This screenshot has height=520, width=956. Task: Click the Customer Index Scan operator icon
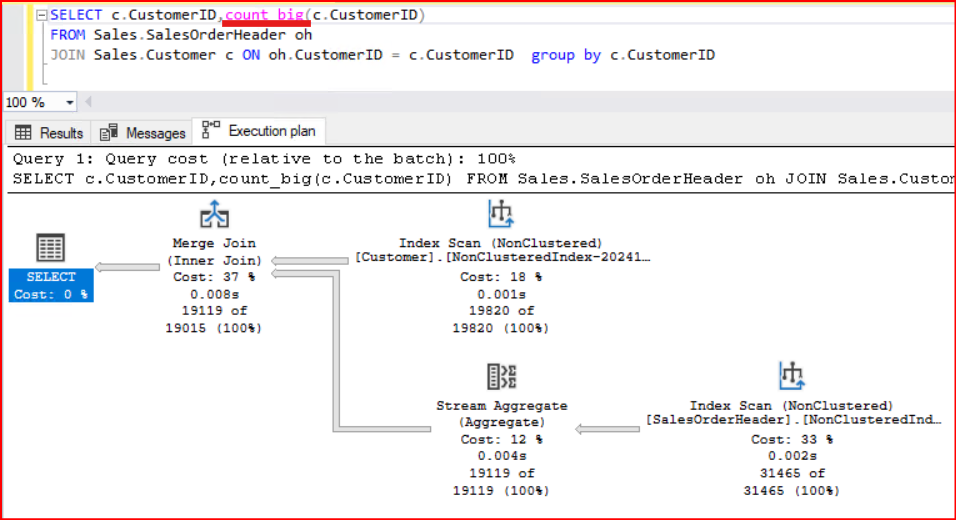coord(500,215)
